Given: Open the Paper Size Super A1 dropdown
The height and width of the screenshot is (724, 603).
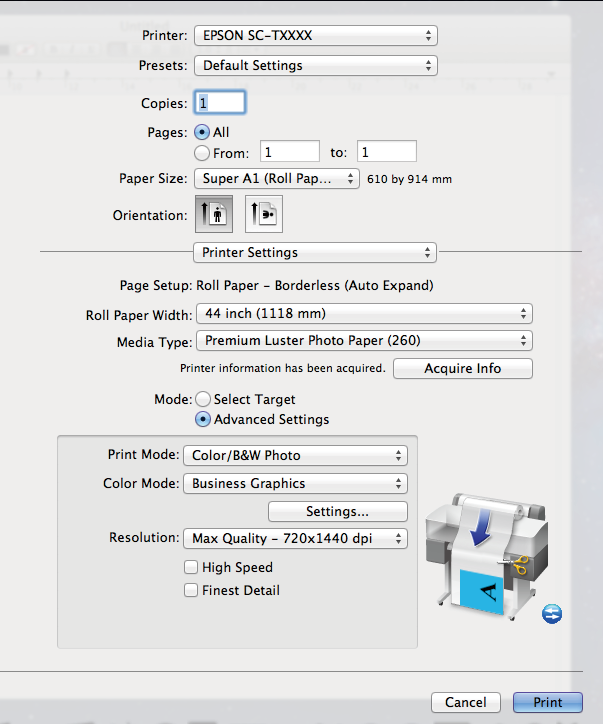Looking at the screenshot, I should (x=277, y=179).
